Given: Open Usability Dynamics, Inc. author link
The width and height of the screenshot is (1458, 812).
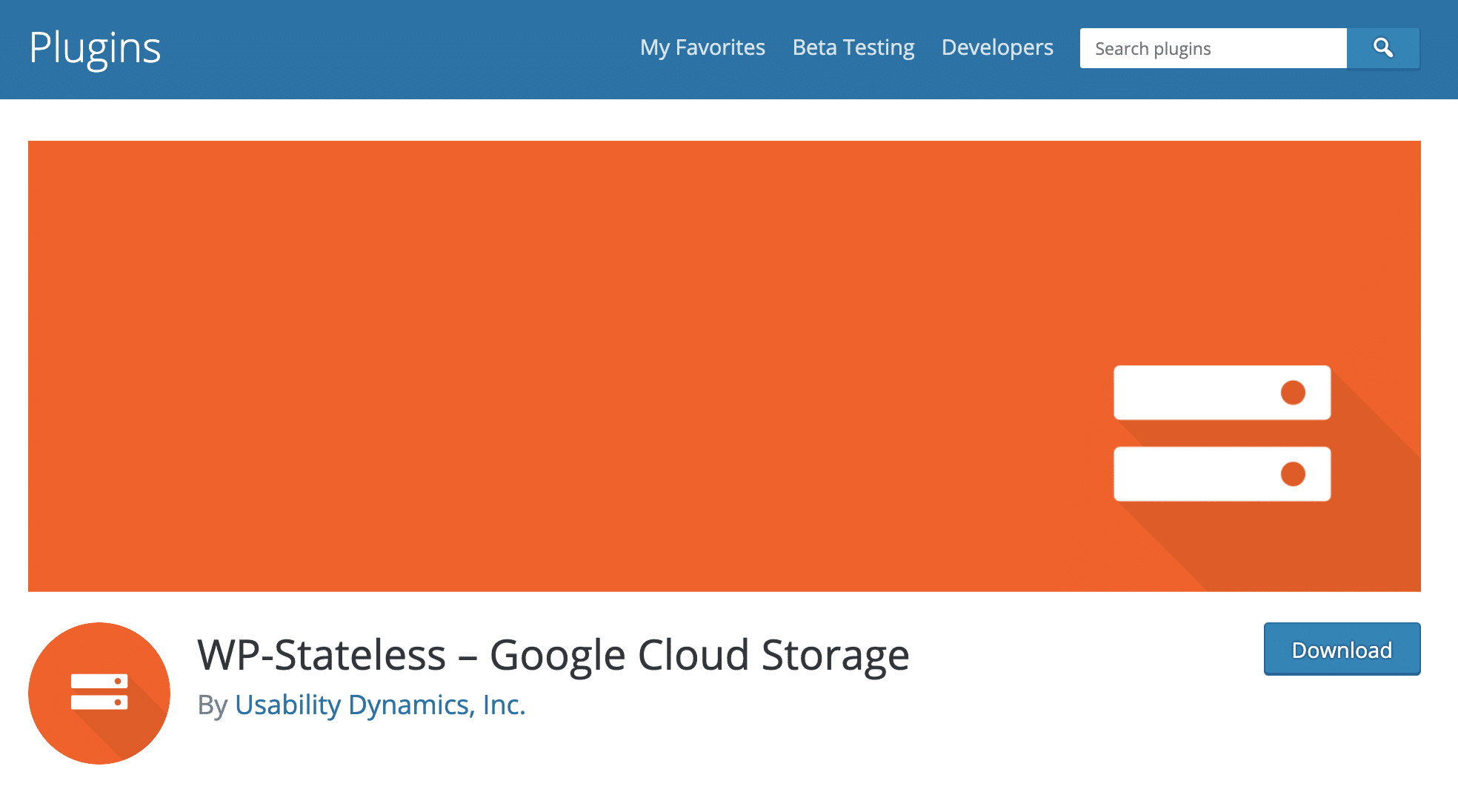Looking at the screenshot, I should click(380, 705).
